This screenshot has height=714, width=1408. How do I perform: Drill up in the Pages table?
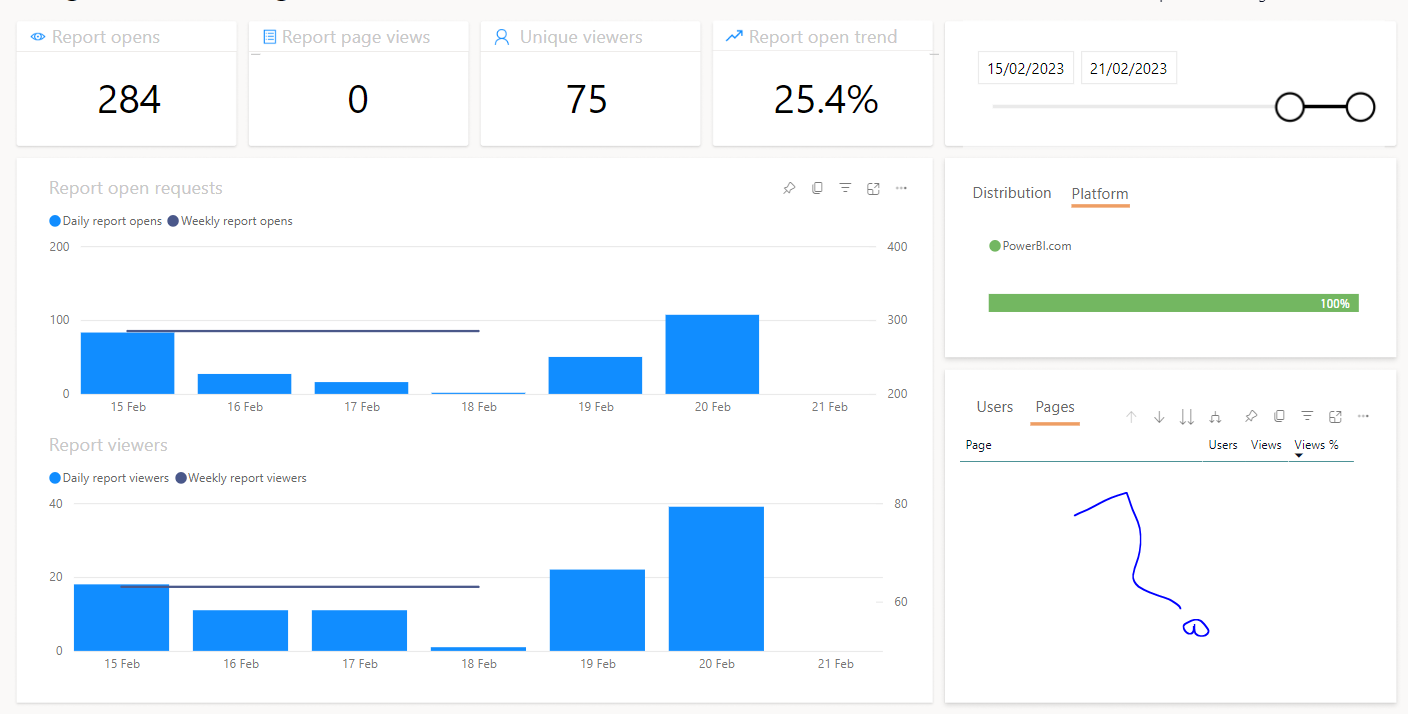click(x=1131, y=416)
